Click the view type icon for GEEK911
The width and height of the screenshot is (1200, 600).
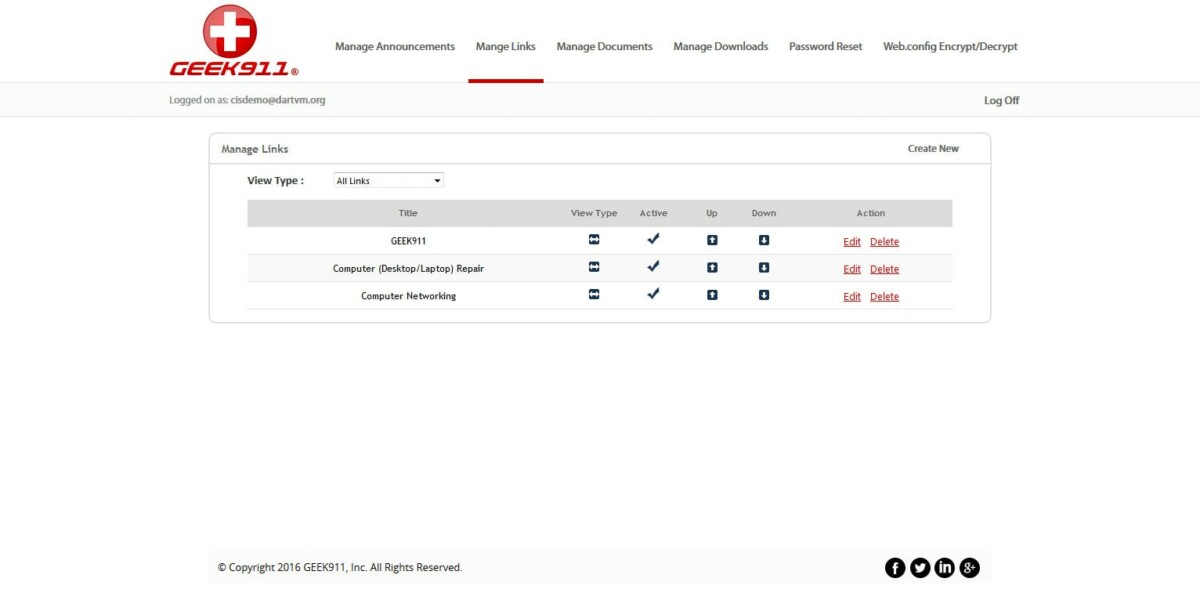pos(594,239)
